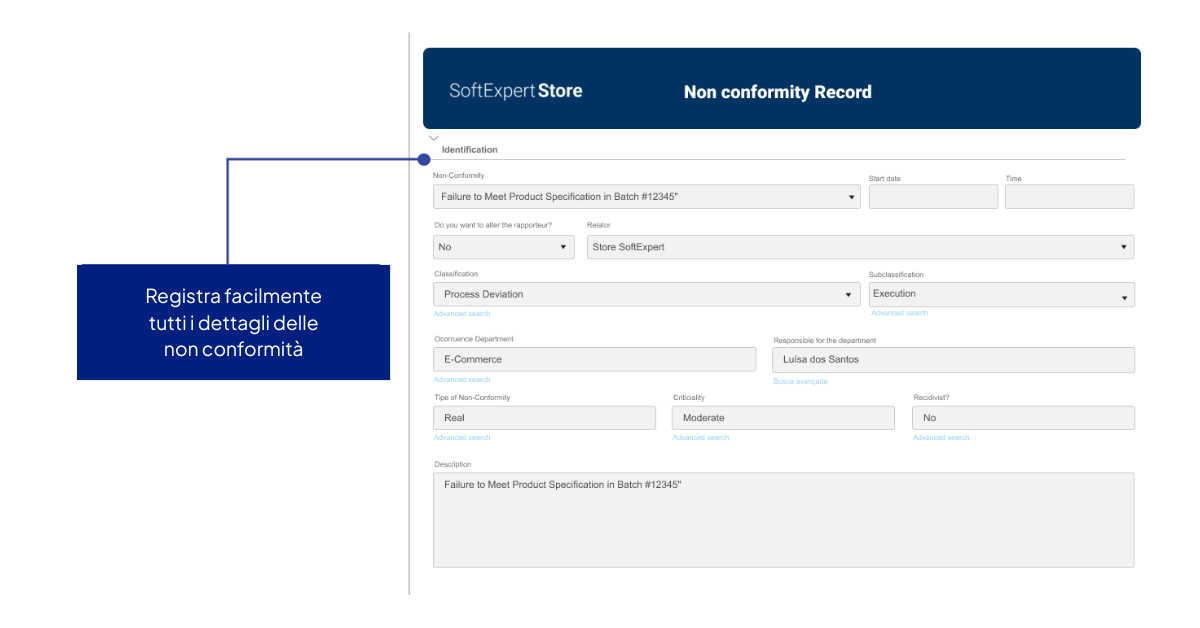Viewport: 1200px width, 628px height.
Task: Open the Classification dropdown showing Process Deviation
Action: click(646, 294)
